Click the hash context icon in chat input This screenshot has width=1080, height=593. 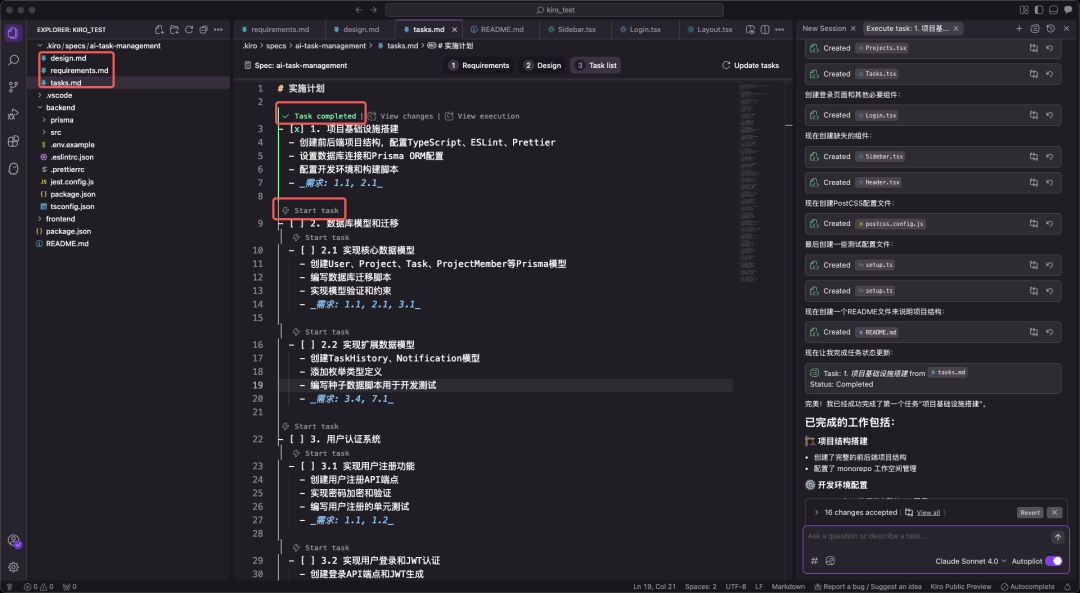(x=814, y=561)
